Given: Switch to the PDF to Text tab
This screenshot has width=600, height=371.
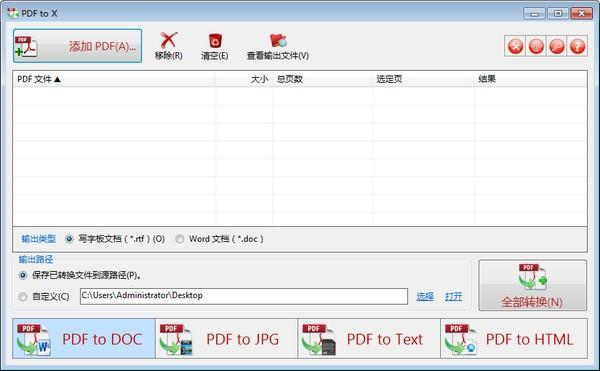Looking at the screenshot, I should tap(369, 338).
